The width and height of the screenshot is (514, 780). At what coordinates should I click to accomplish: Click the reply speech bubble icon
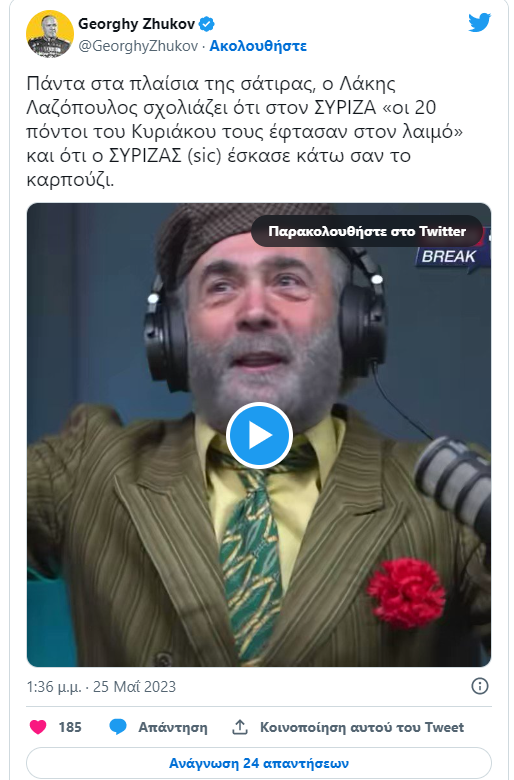pyautogui.click(x=118, y=727)
